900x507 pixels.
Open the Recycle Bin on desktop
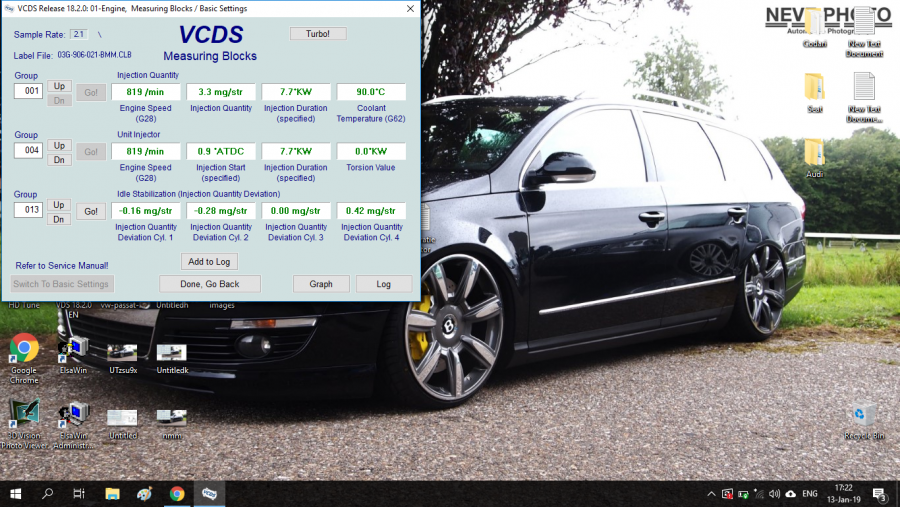coord(859,414)
